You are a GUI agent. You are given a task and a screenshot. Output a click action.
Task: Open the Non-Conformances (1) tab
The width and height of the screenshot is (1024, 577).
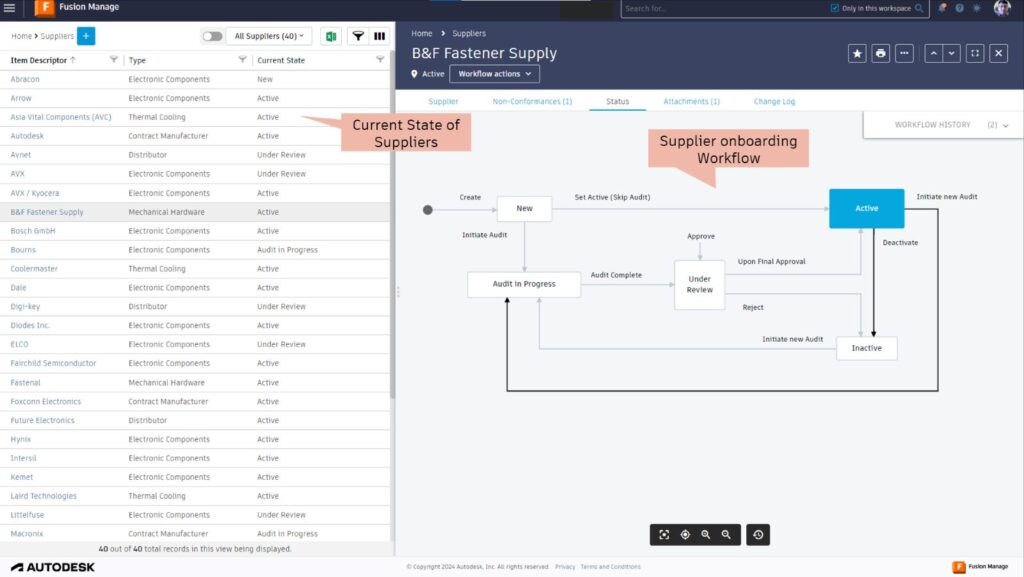point(532,101)
